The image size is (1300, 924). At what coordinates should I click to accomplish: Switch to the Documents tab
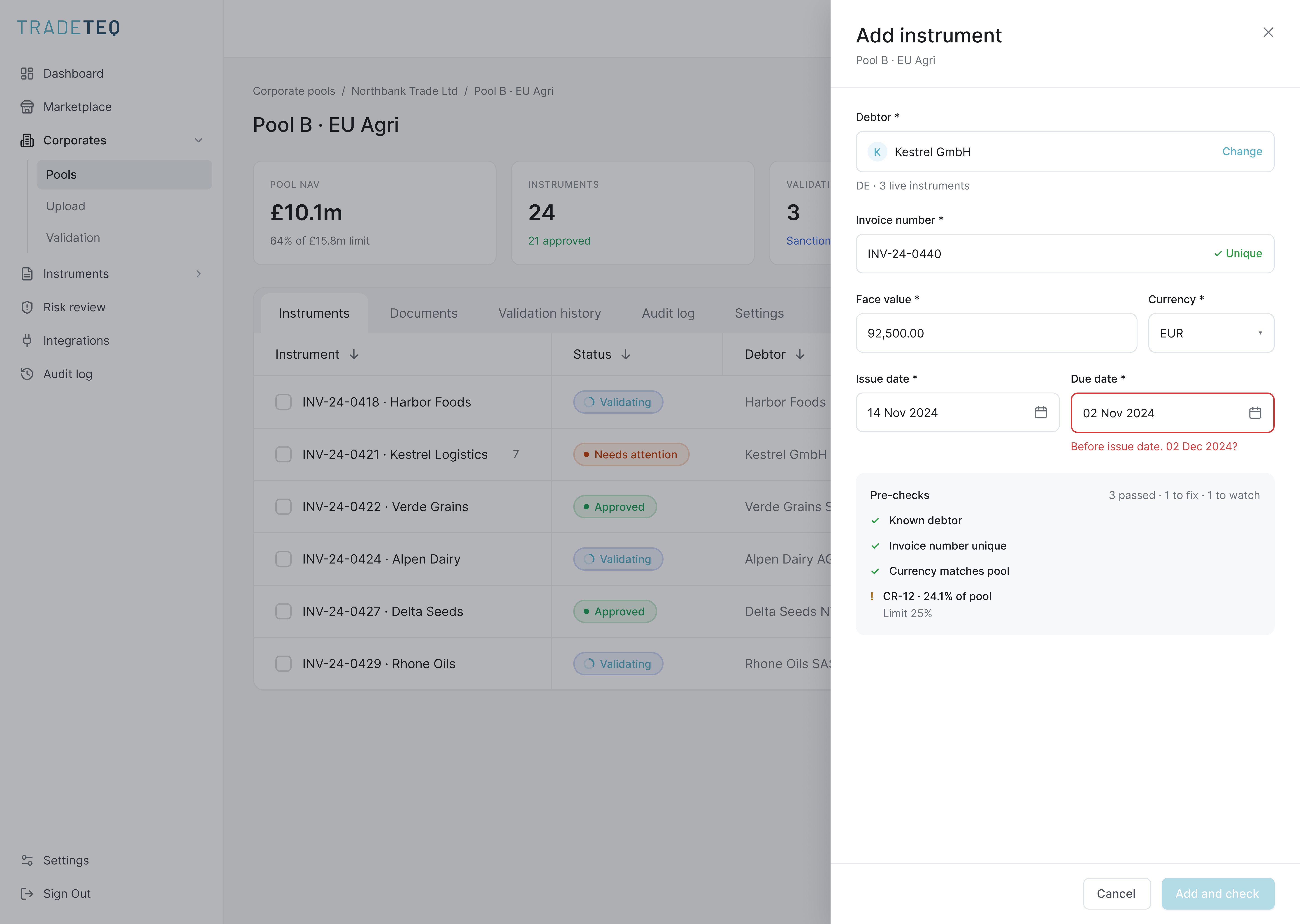click(x=423, y=314)
